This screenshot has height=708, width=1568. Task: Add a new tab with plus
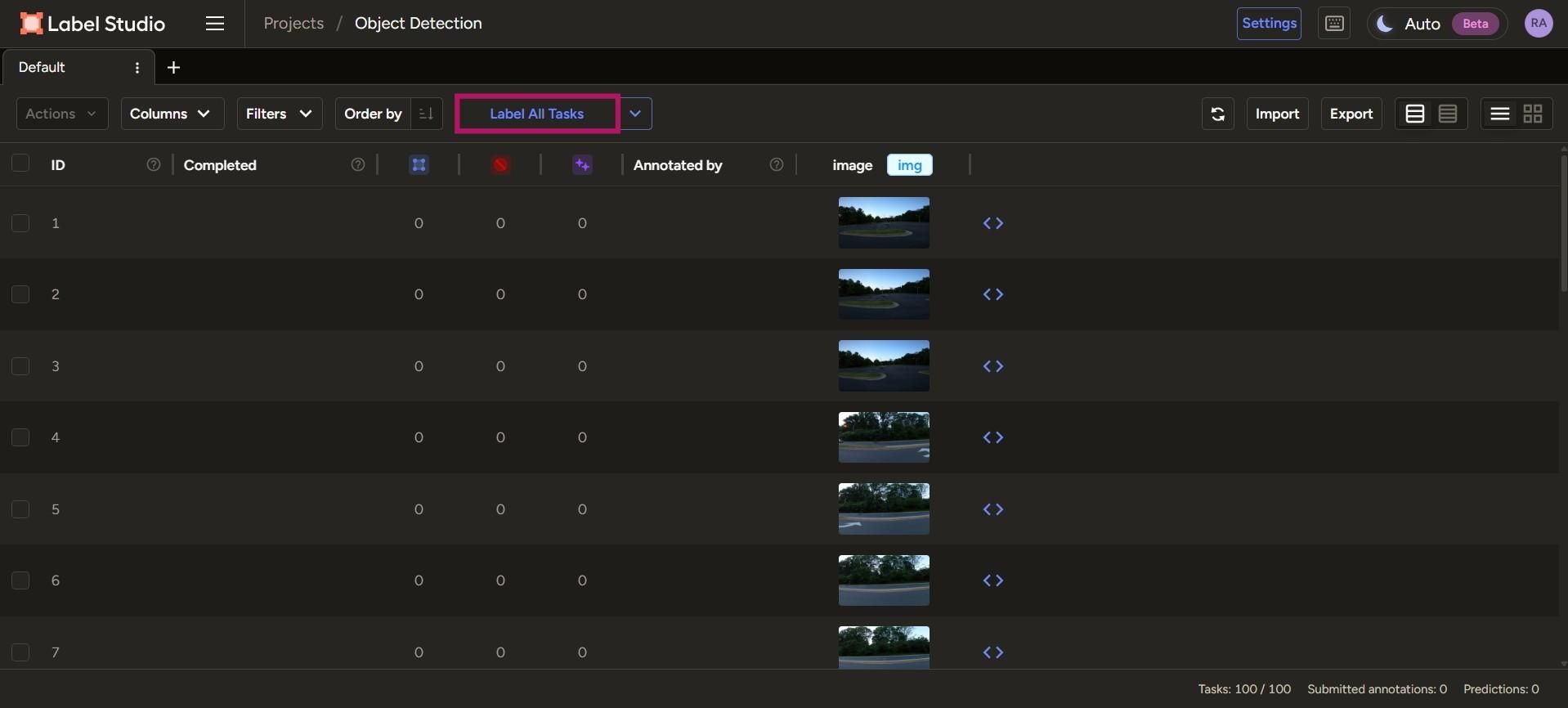[x=173, y=68]
